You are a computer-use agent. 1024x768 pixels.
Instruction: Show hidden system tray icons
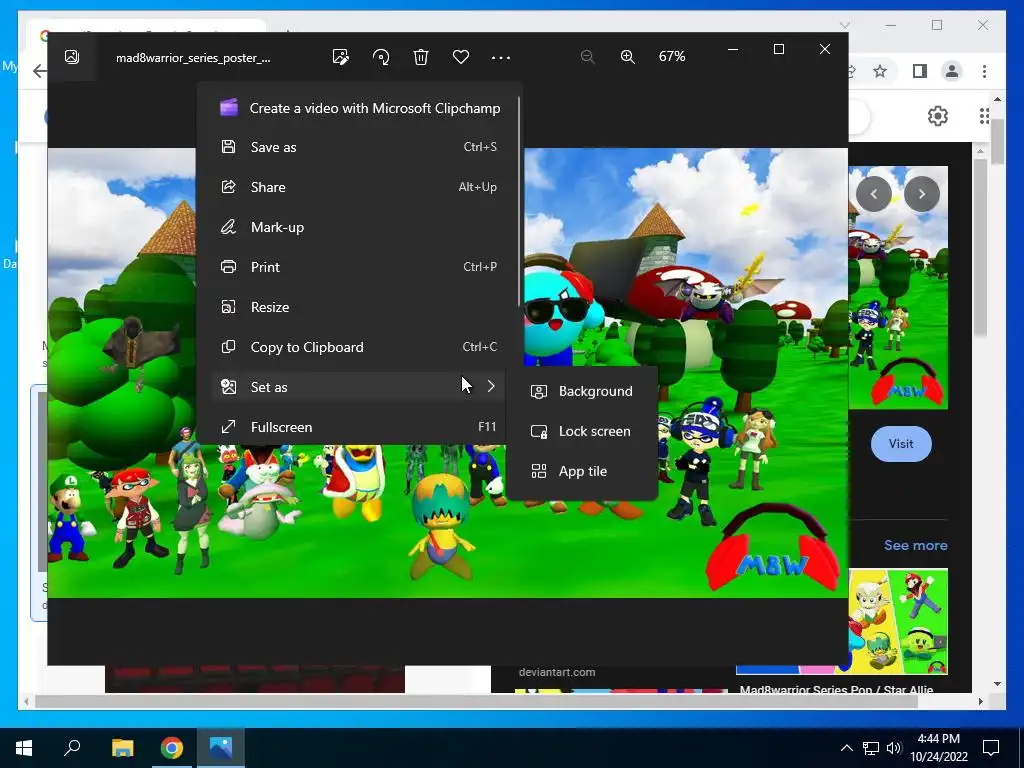click(846, 748)
